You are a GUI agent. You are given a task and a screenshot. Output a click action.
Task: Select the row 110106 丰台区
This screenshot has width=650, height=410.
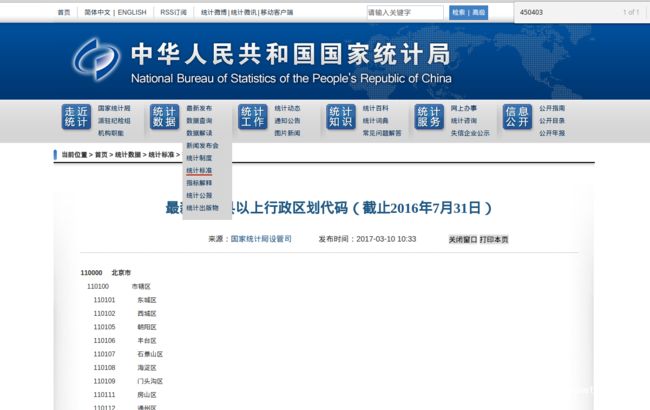[125, 341]
